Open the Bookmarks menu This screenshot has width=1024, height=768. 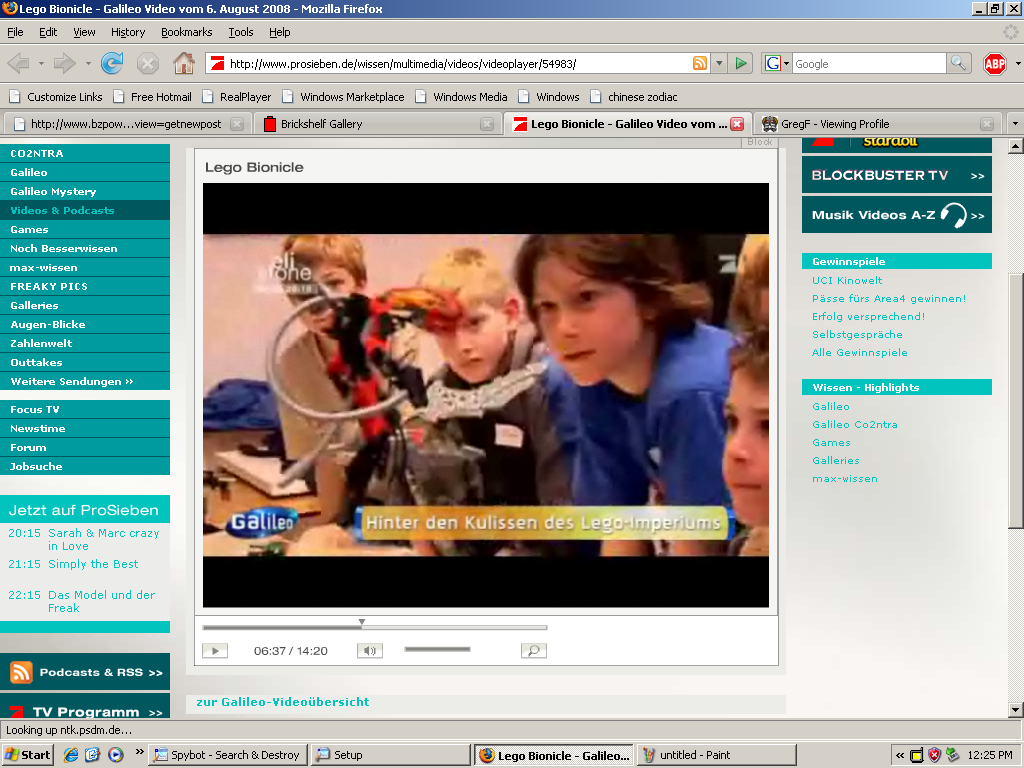(x=186, y=32)
